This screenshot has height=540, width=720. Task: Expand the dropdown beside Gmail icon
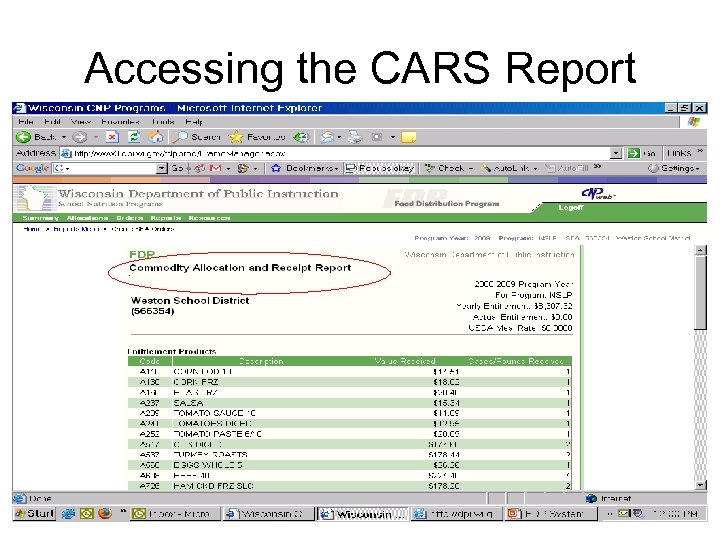[x=228, y=169]
